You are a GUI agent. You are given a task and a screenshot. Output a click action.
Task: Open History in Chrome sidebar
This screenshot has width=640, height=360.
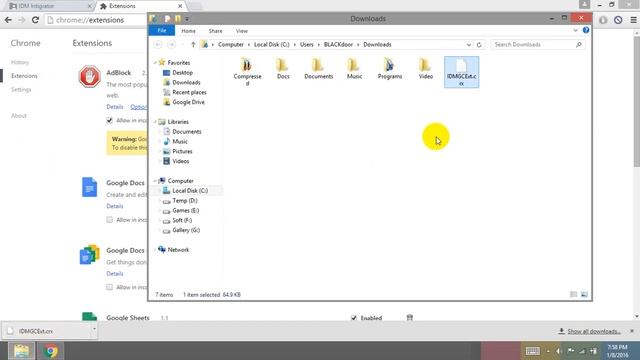pyautogui.click(x=20, y=62)
